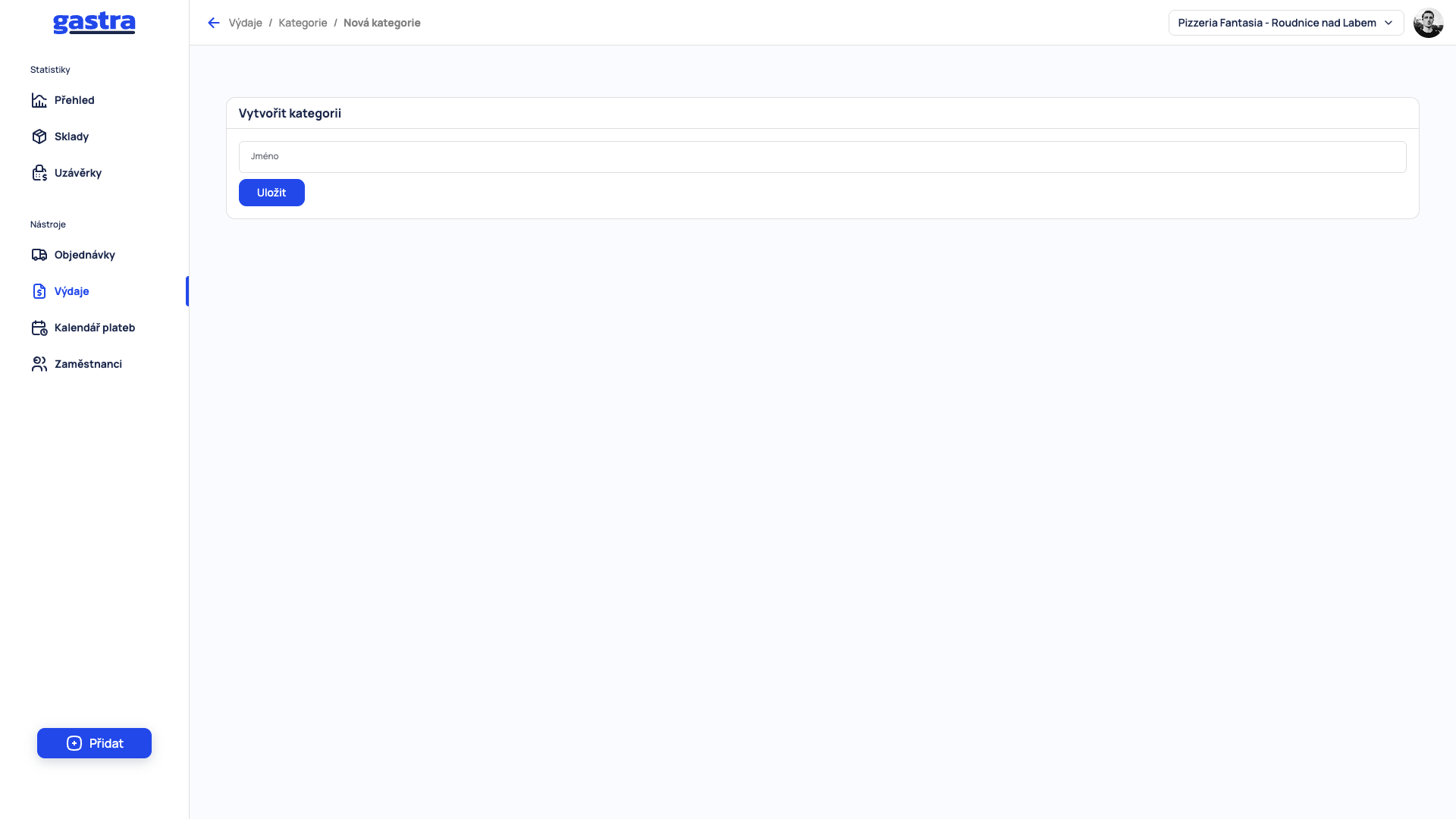Image resolution: width=1456 pixels, height=819 pixels.
Task: Click the Nová kategorie breadcrumb
Action: coord(381,23)
